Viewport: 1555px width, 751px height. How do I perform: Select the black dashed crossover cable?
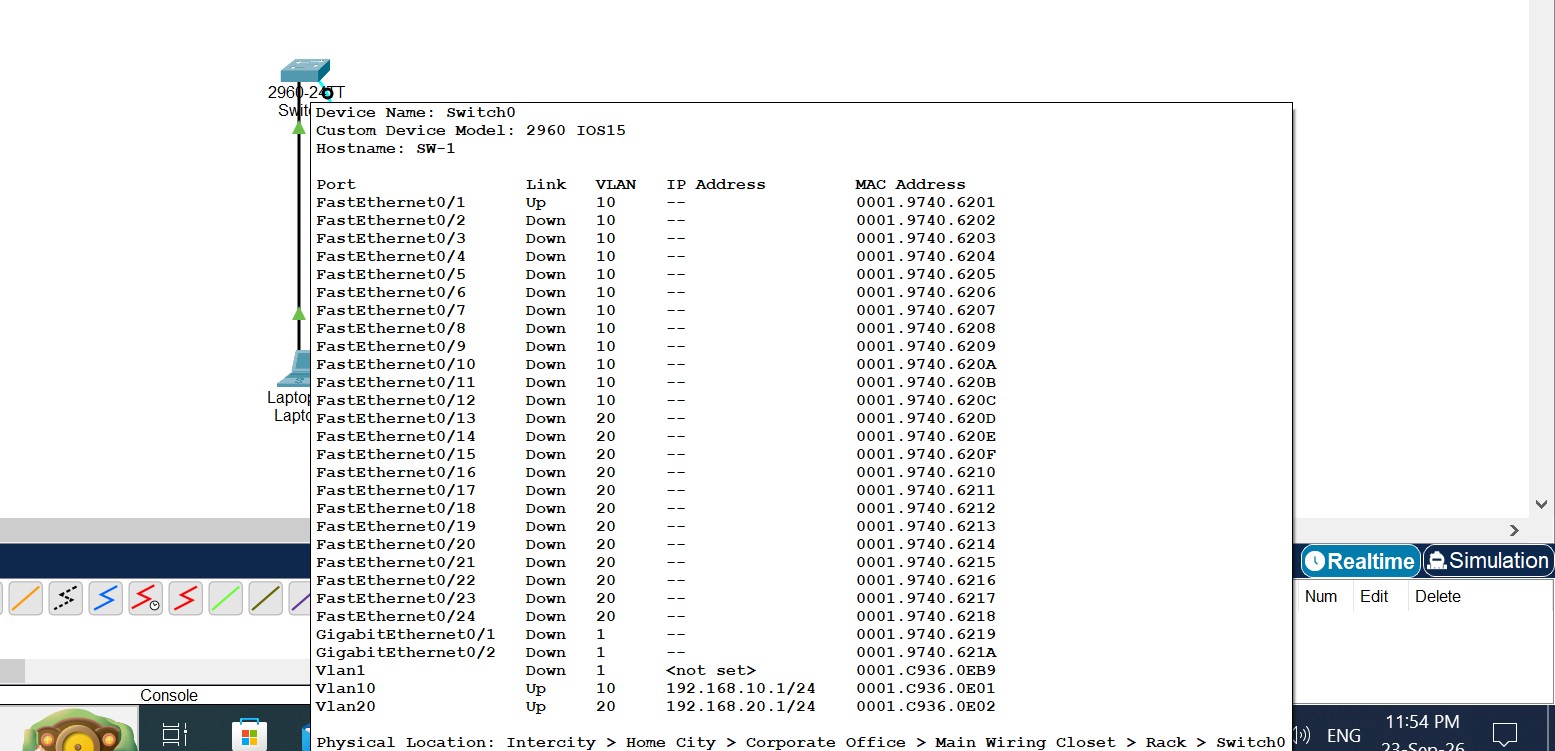point(65,598)
